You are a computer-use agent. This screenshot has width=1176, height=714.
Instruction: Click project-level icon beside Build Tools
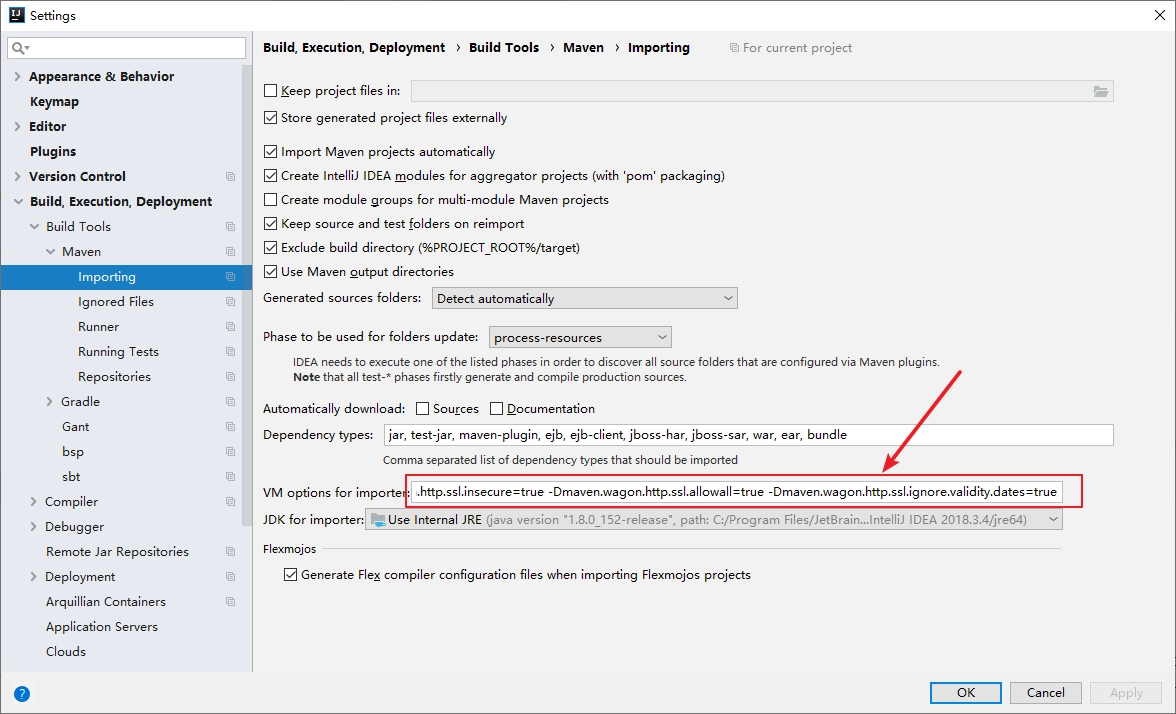(230, 226)
